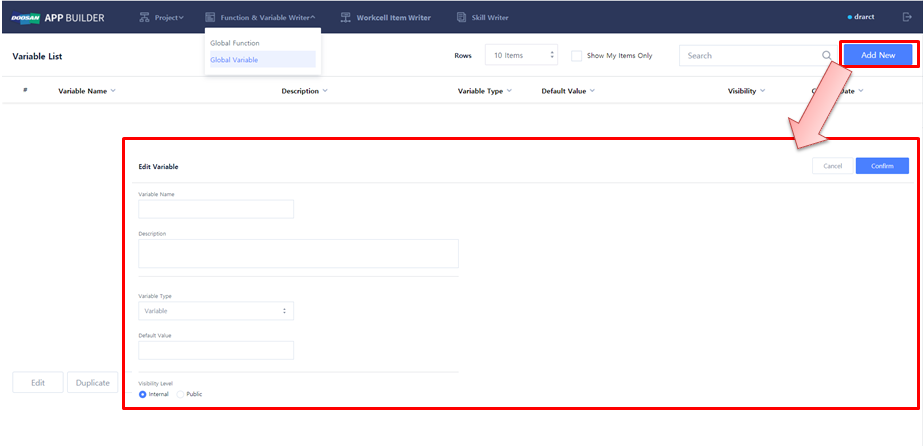This screenshot has width=923, height=446.
Task: Open the Rows 10 Items dropdown
Action: click(521, 56)
